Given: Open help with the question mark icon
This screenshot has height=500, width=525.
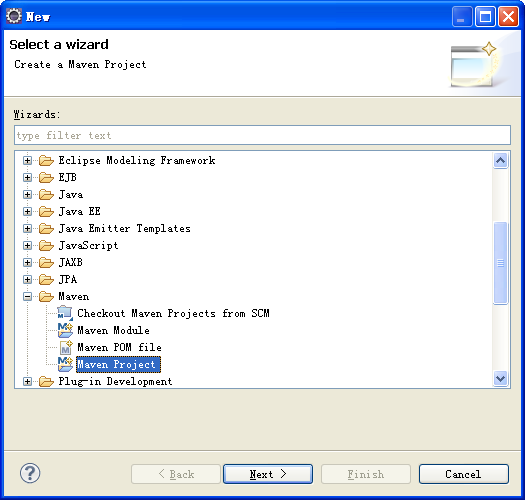Looking at the screenshot, I should click(x=30, y=474).
